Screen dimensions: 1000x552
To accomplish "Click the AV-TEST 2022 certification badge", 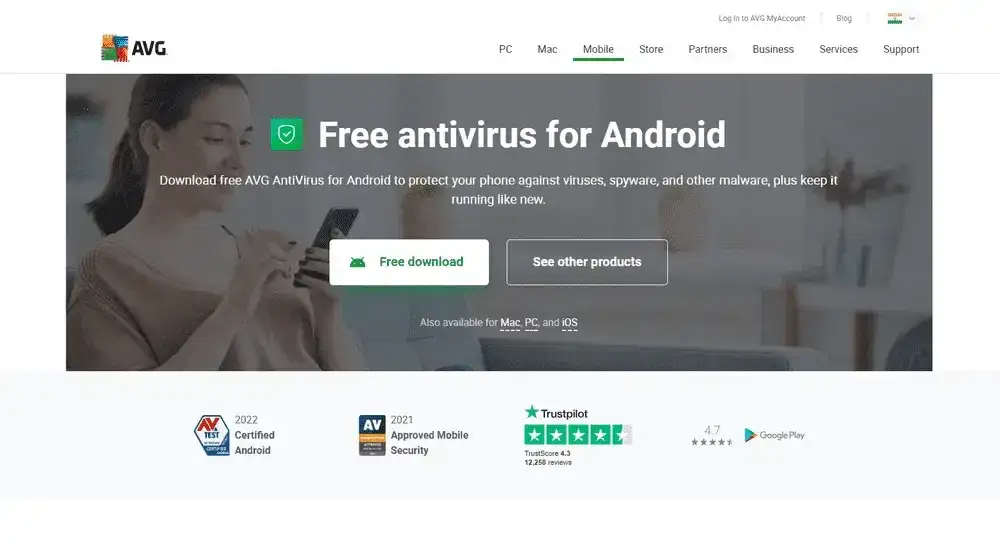I will coord(212,435).
